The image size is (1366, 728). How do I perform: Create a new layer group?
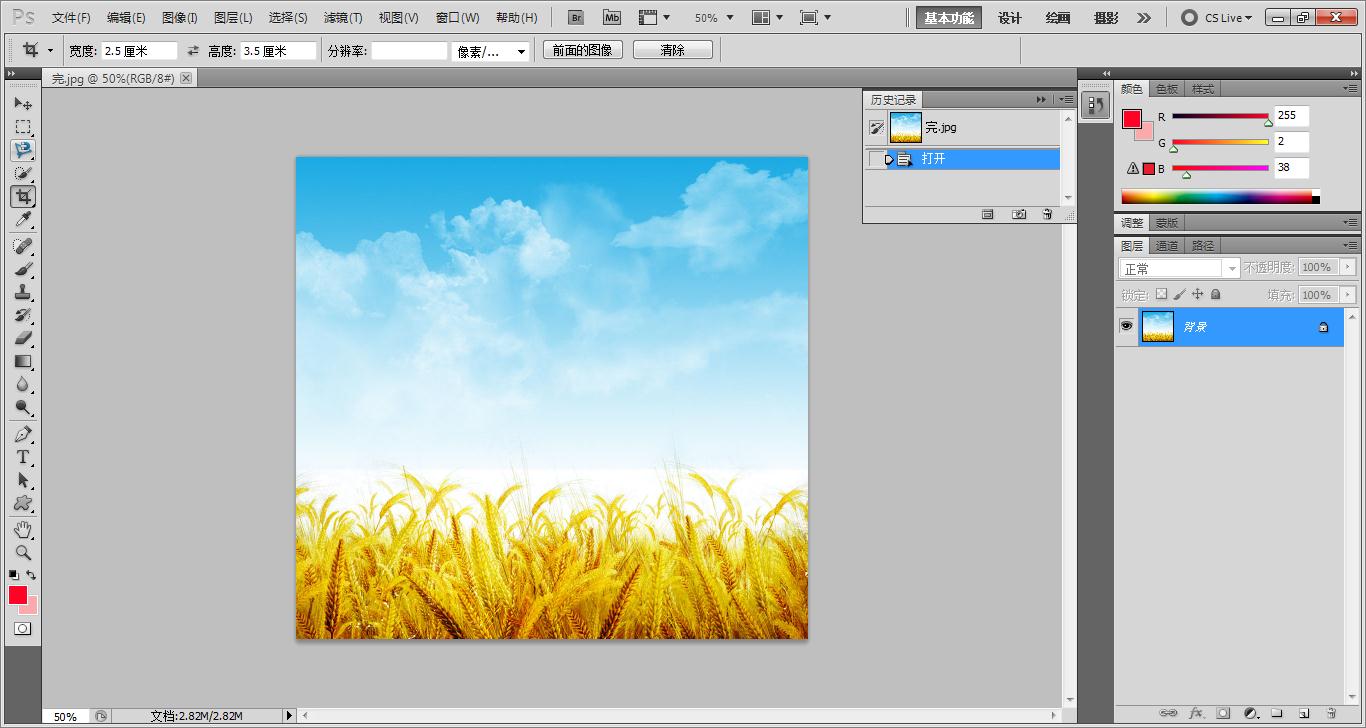(1276, 713)
